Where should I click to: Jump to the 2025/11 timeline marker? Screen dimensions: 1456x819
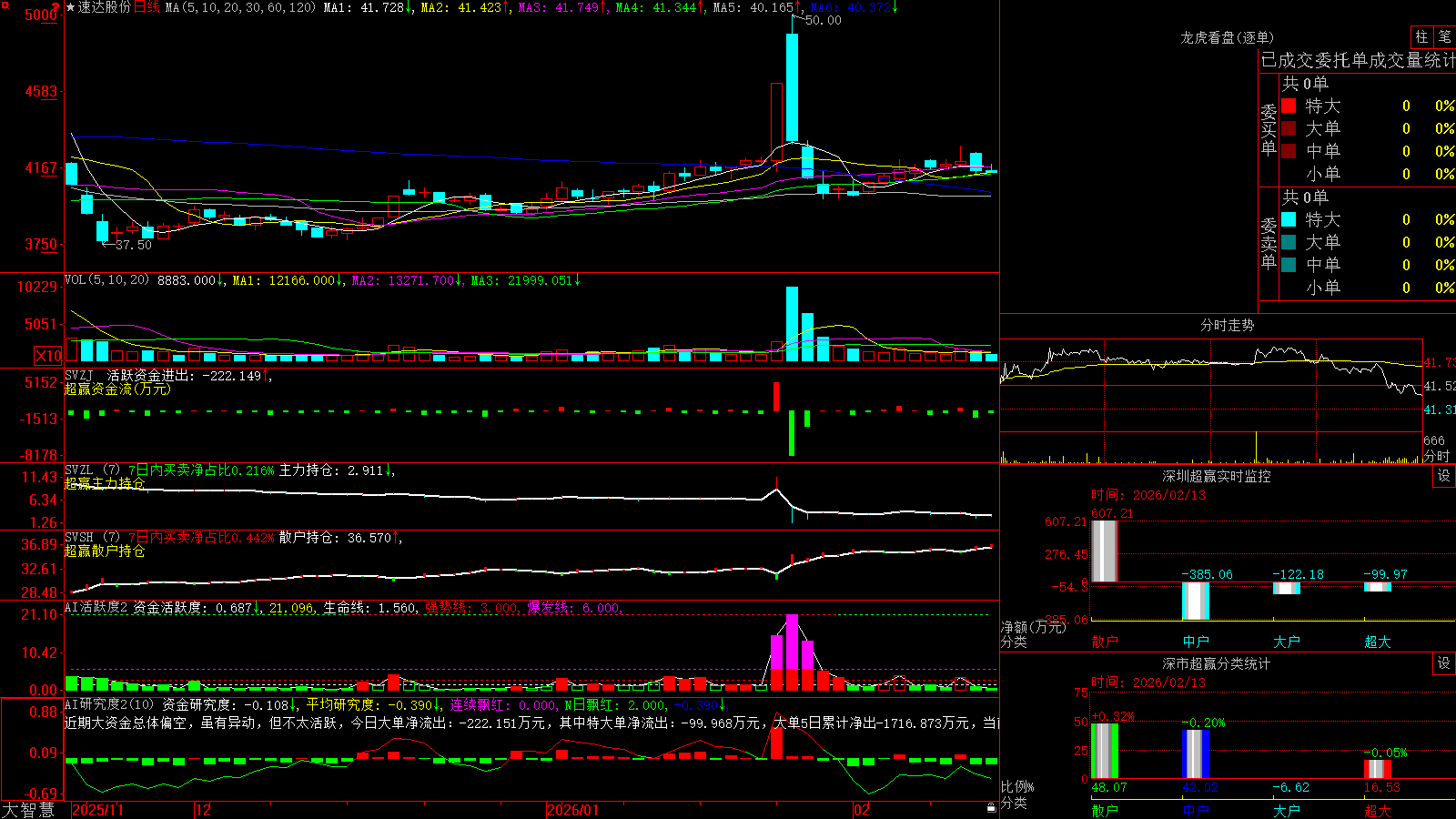pos(97,810)
